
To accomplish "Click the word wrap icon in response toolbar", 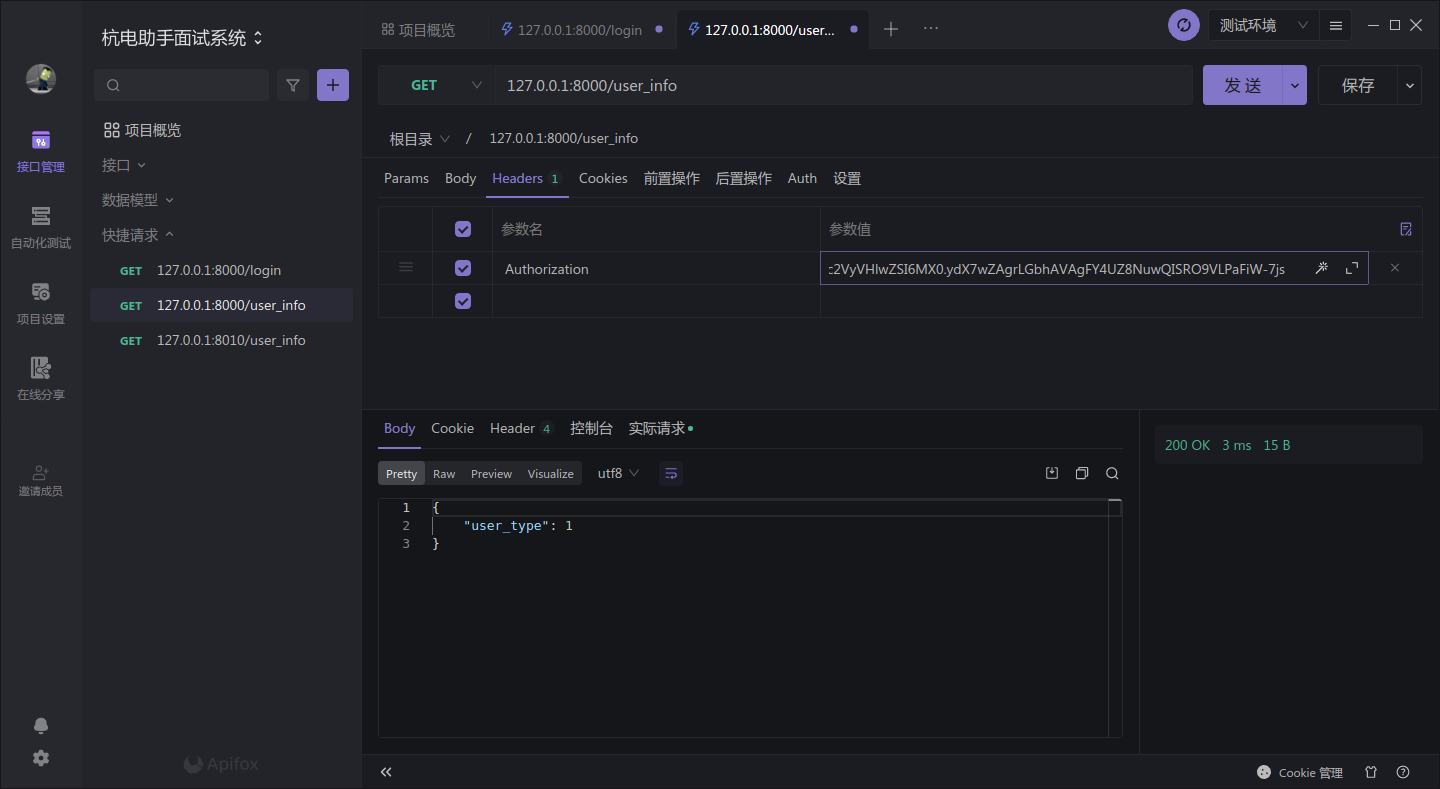I will coord(671,473).
